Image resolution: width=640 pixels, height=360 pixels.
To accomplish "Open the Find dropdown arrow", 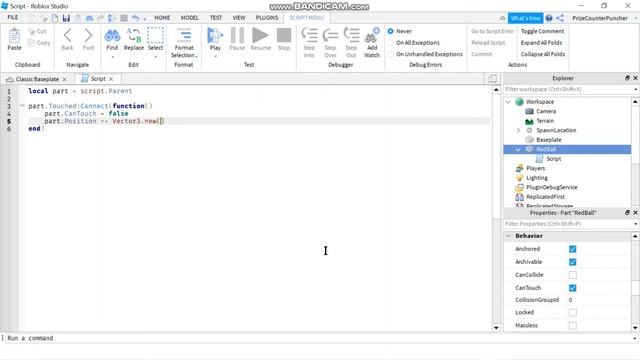I will [x=112, y=57].
